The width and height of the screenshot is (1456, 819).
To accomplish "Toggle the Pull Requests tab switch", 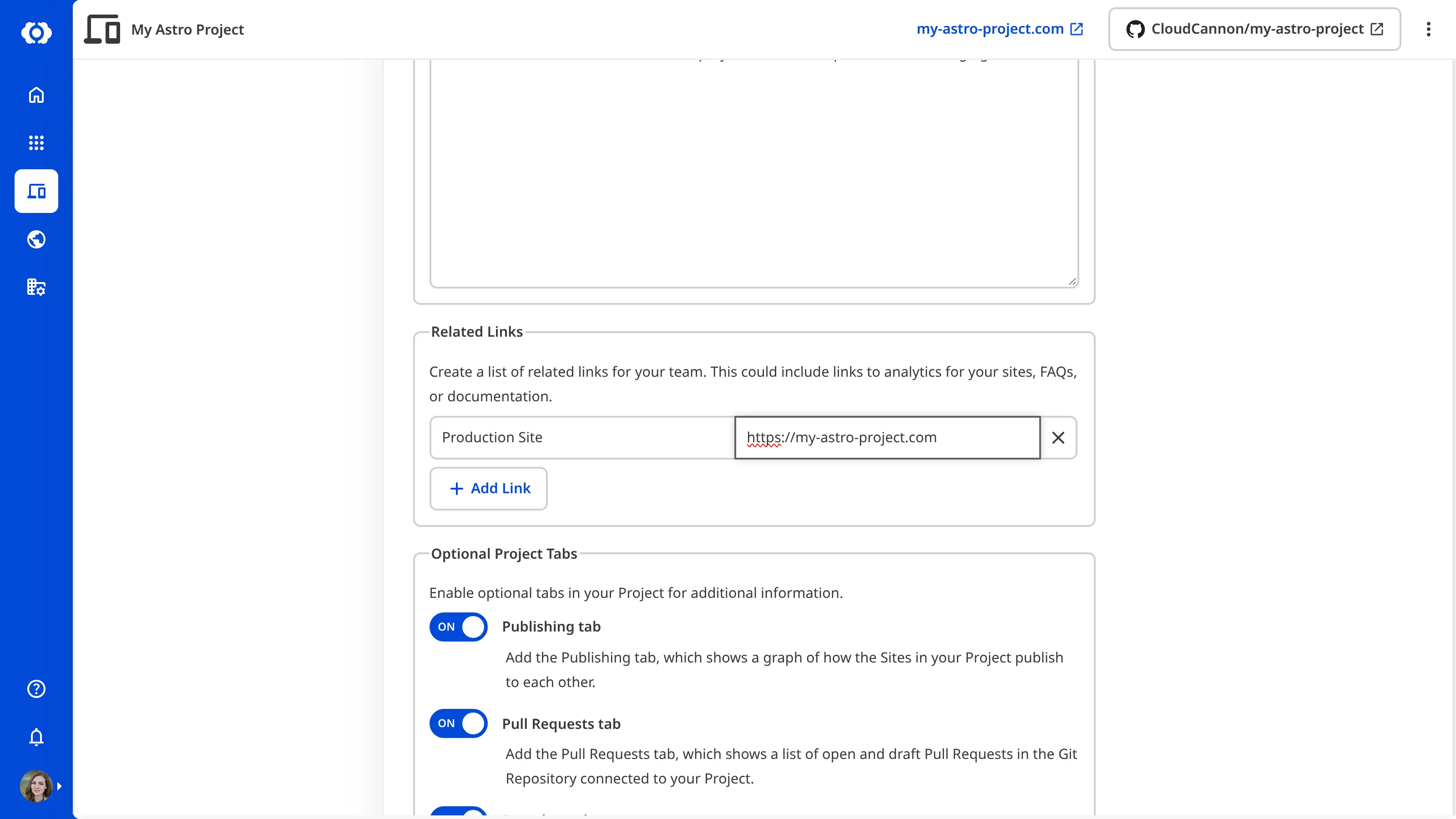I will coord(458,723).
